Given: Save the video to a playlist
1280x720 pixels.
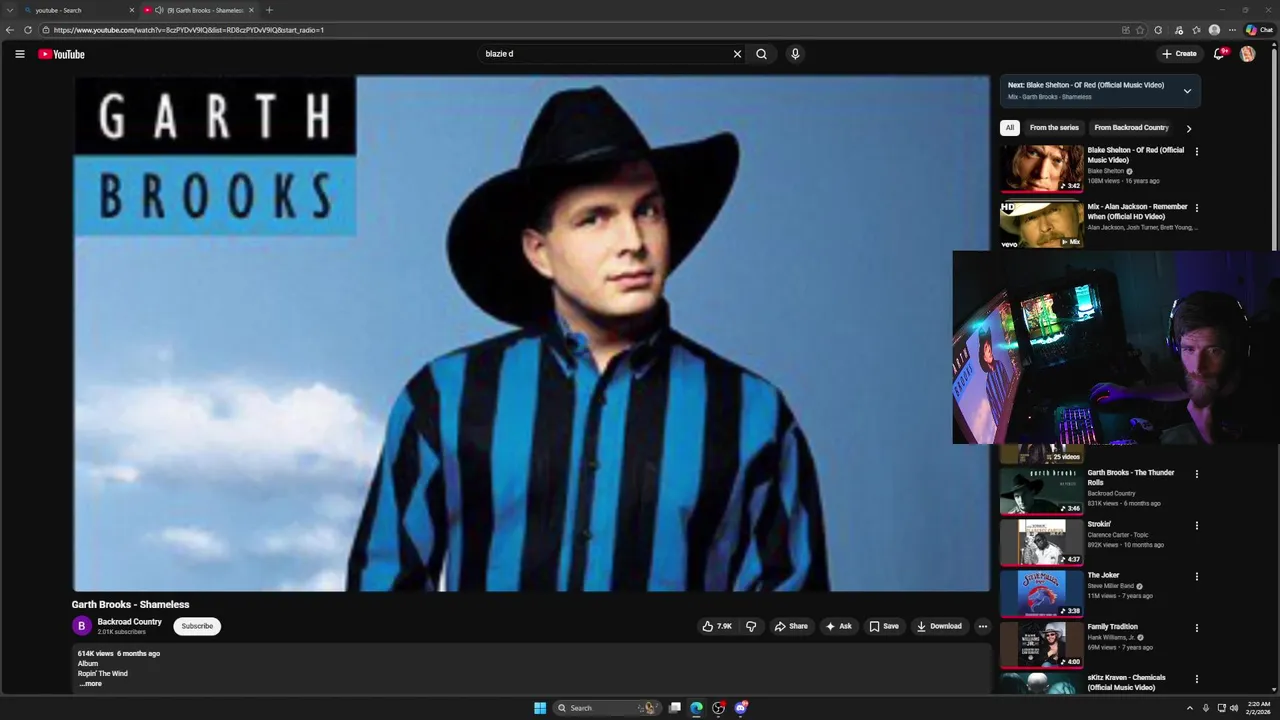Looking at the screenshot, I should (x=884, y=626).
